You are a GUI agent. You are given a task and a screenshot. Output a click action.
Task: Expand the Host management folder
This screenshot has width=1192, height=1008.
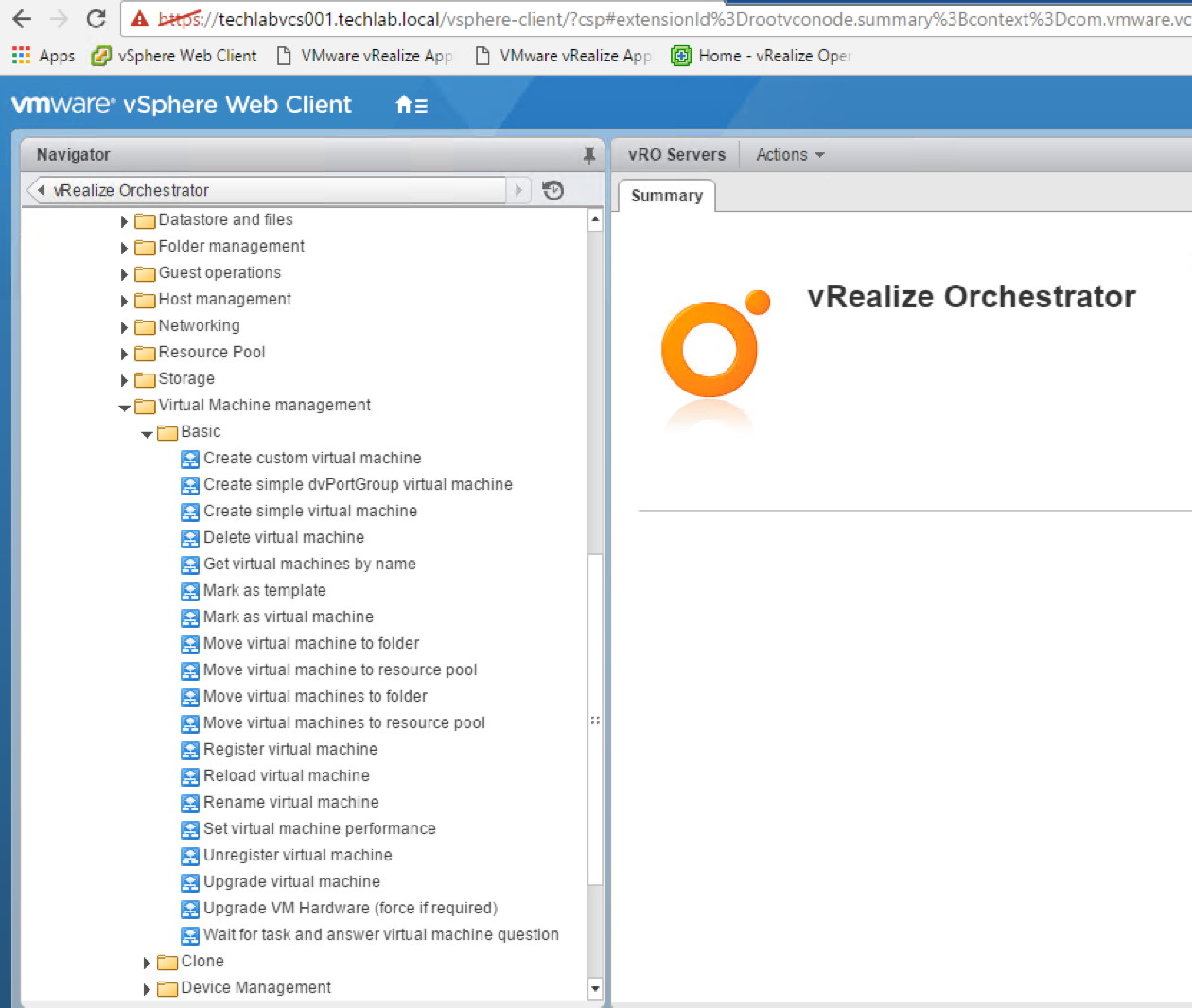[x=124, y=301]
